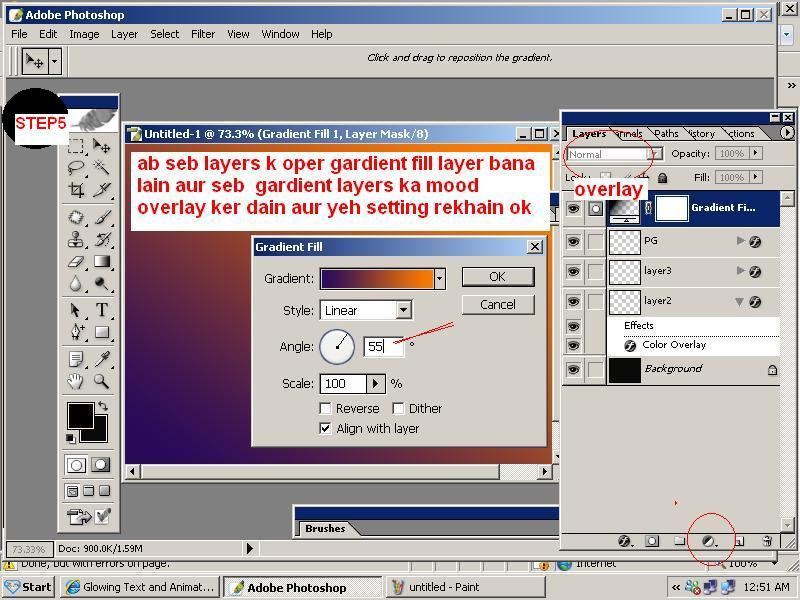Select the Hand tool
Screen dimensions: 800x600
click(76, 381)
